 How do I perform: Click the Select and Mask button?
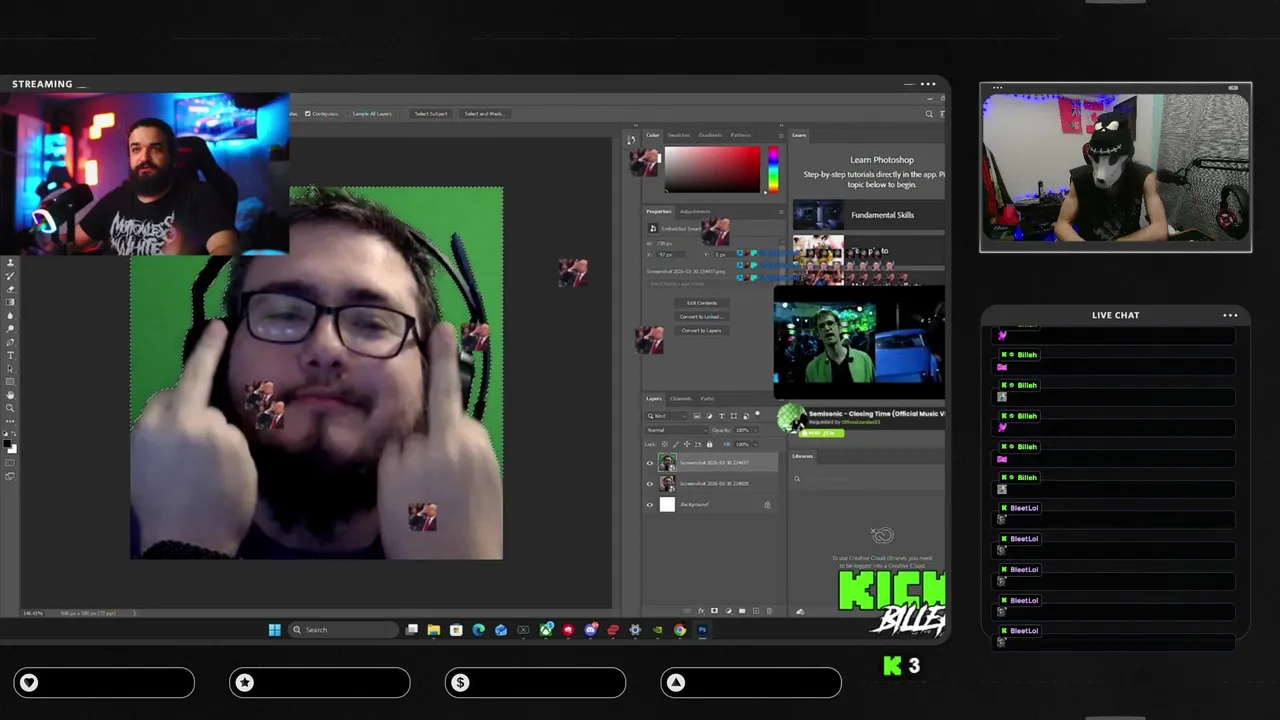tap(484, 113)
